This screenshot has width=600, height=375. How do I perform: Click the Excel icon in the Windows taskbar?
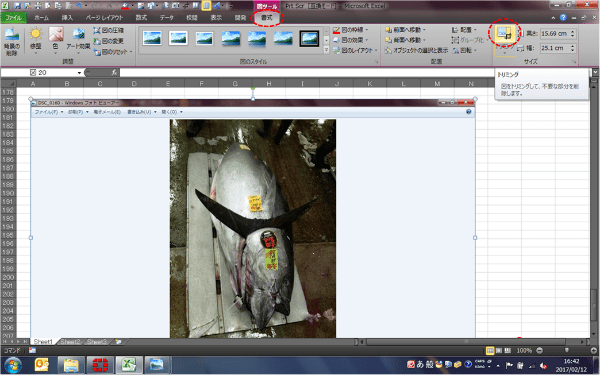click(x=129, y=365)
